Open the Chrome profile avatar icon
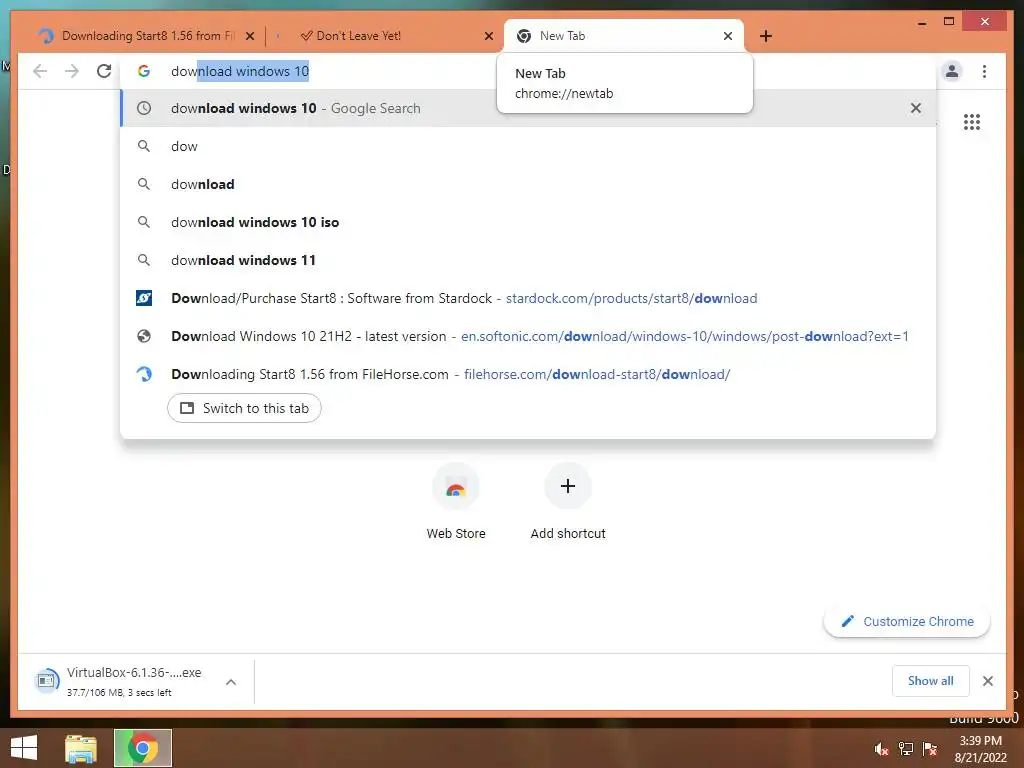1024x768 pixels. pos(952,71)
